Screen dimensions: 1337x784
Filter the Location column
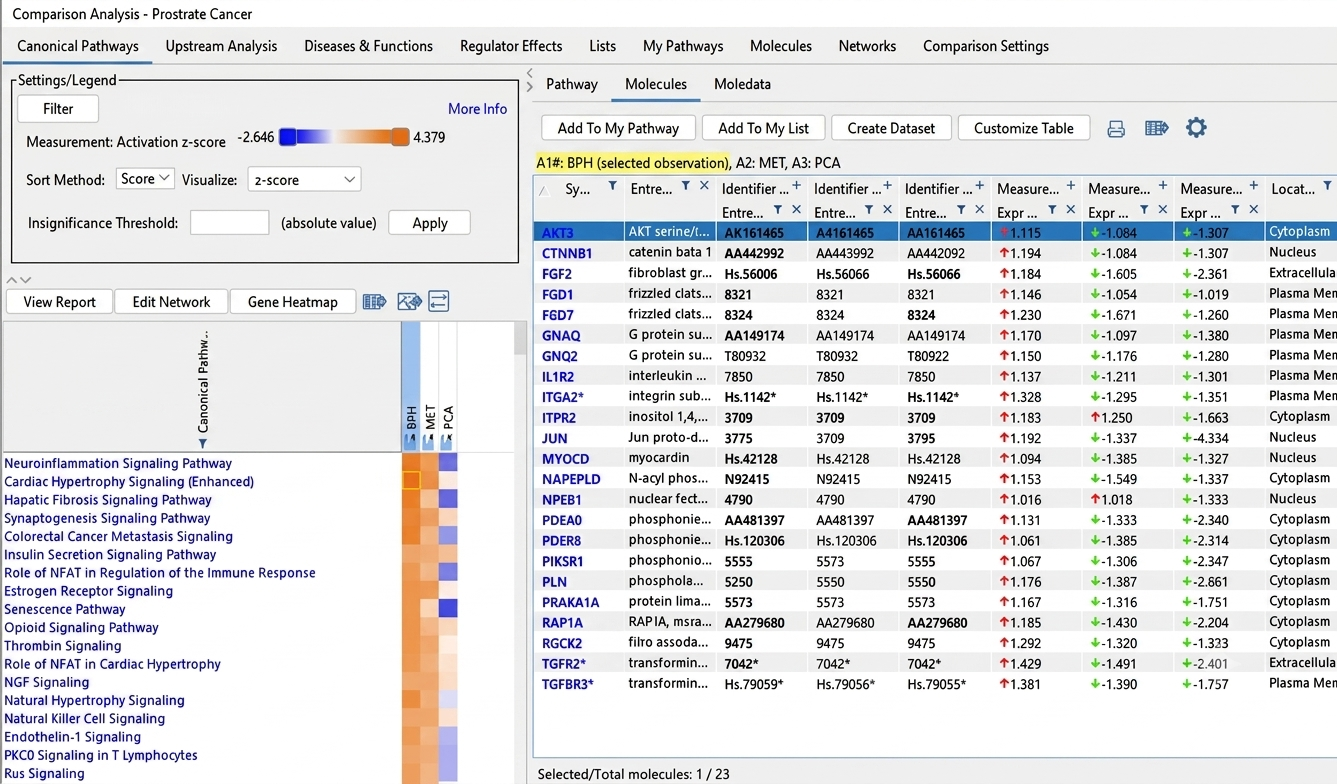tap(1327, 187)
